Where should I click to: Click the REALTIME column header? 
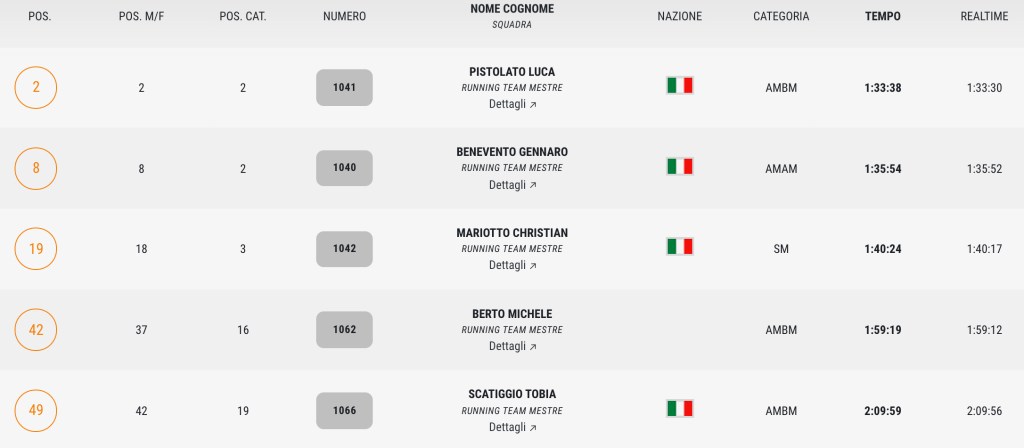coord(983,16)
